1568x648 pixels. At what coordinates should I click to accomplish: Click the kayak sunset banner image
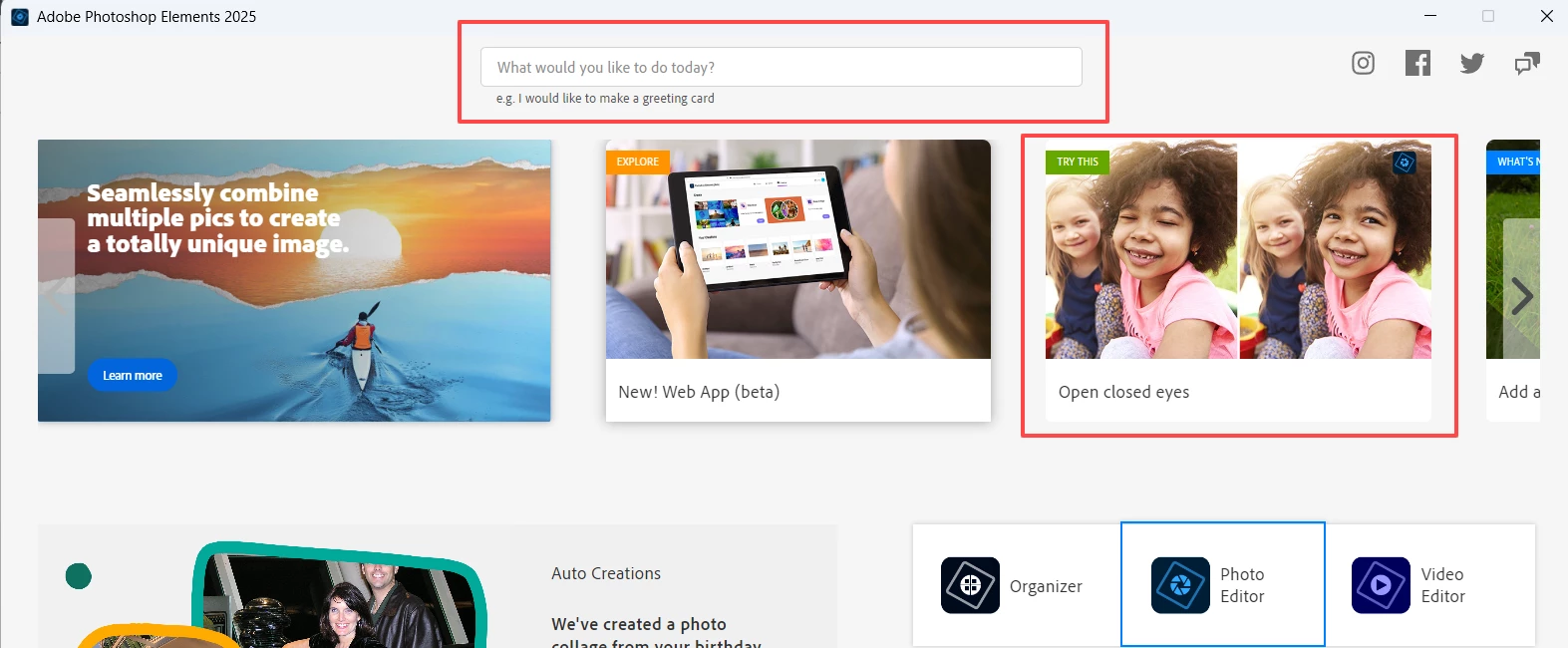tap(294, 280)
